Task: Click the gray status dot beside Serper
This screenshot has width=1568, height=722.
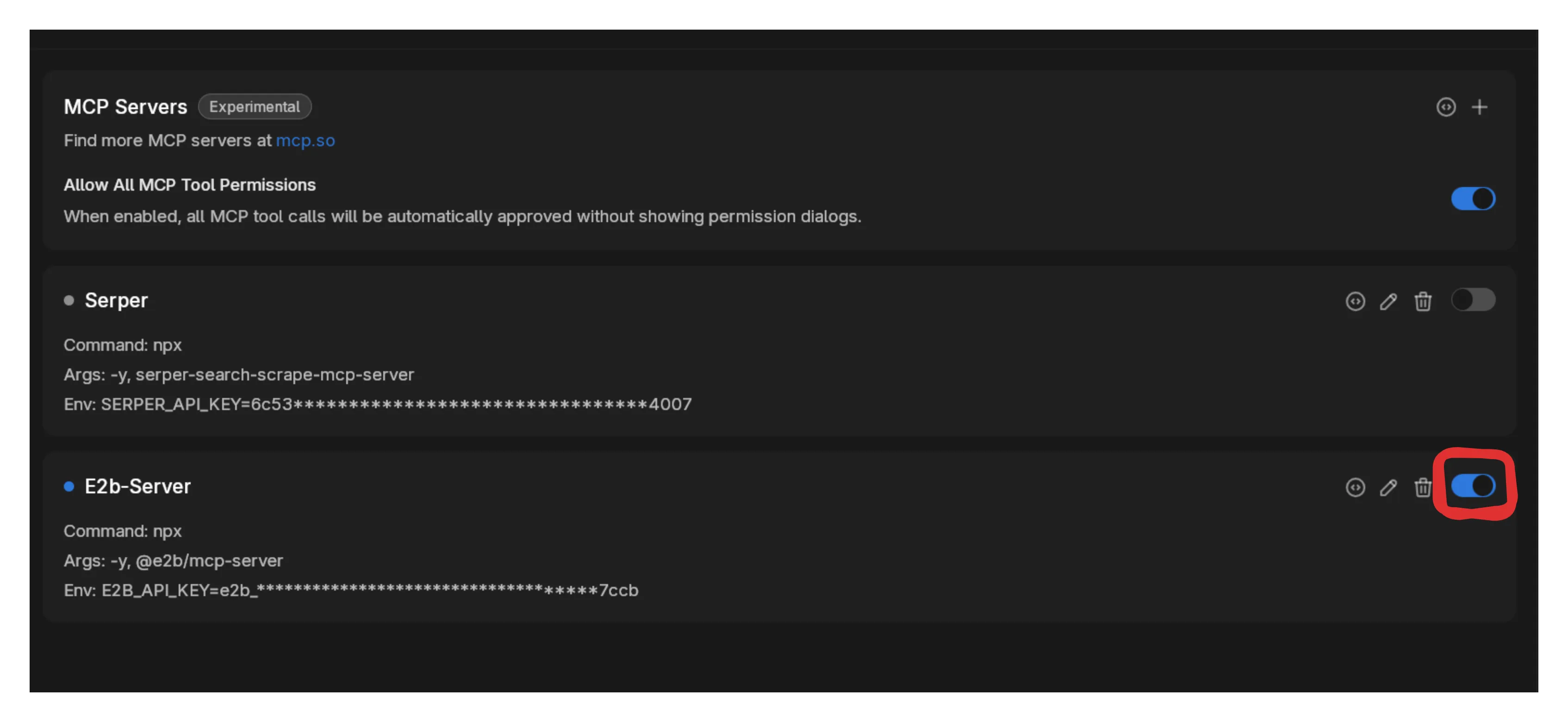Action: 69,300
